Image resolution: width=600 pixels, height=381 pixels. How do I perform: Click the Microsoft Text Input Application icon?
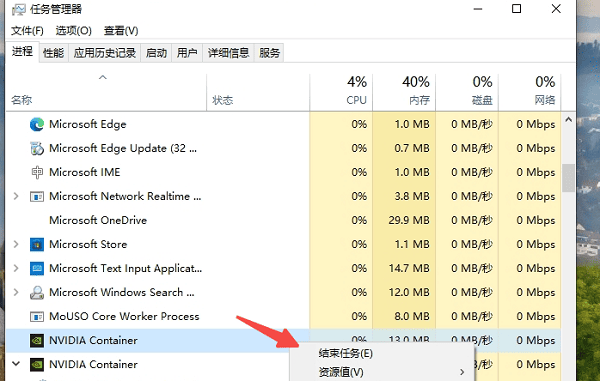click(x=37, y=269)
